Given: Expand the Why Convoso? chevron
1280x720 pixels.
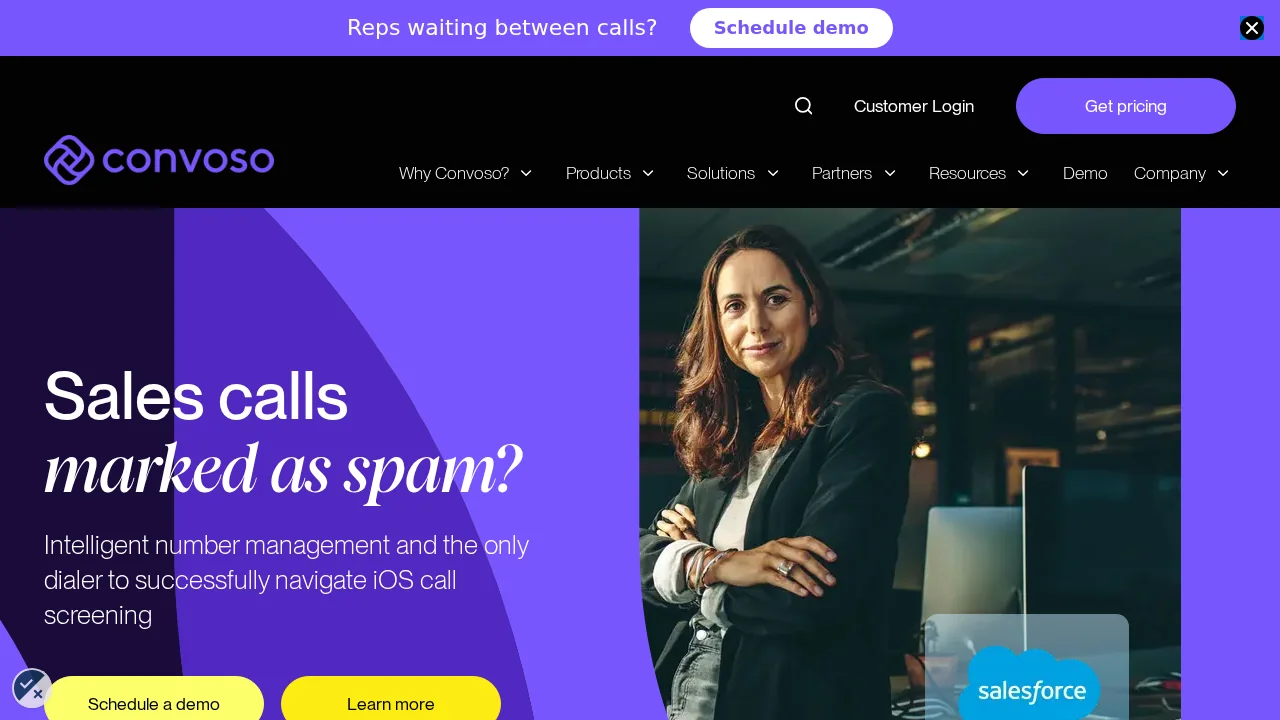Looking at the screenshot, I should coord(526,173).
